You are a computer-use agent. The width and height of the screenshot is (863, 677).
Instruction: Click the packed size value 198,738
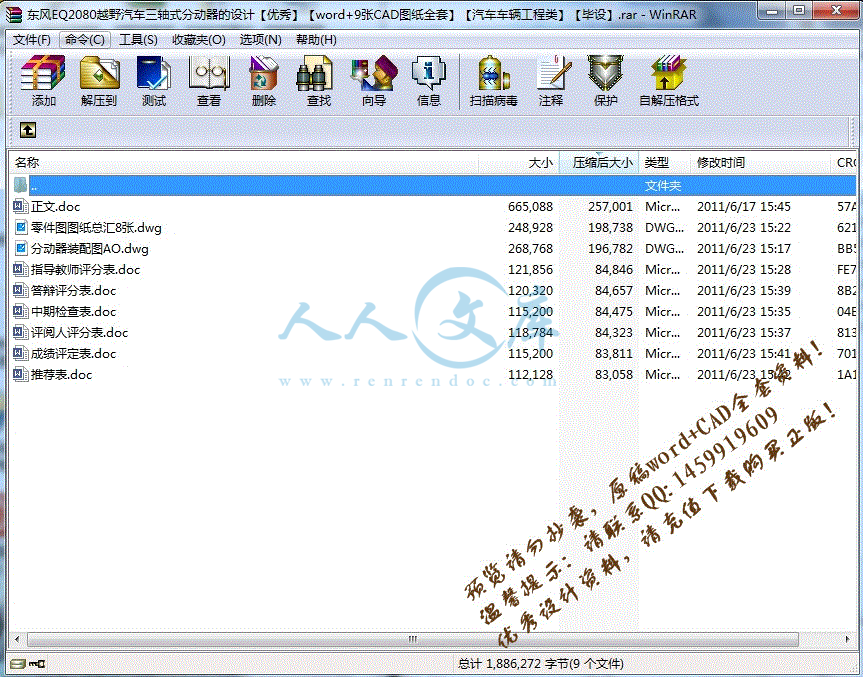610,227
